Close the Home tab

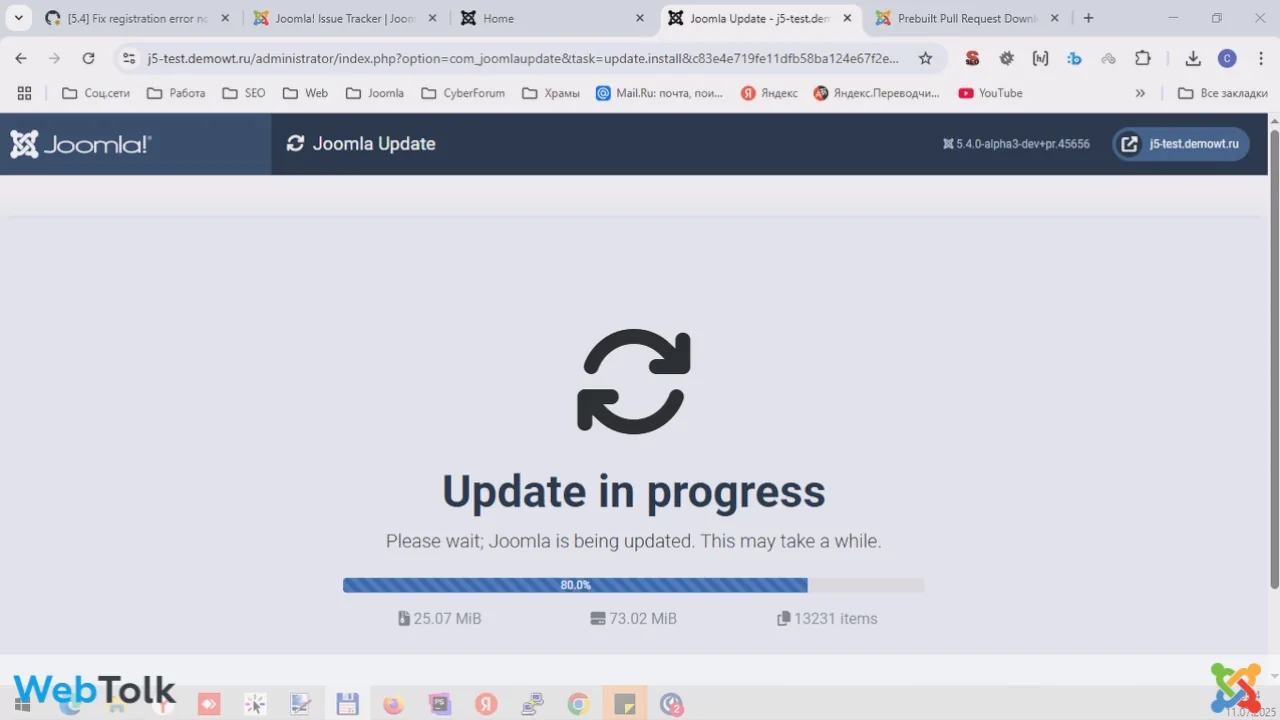pos(640,18)
